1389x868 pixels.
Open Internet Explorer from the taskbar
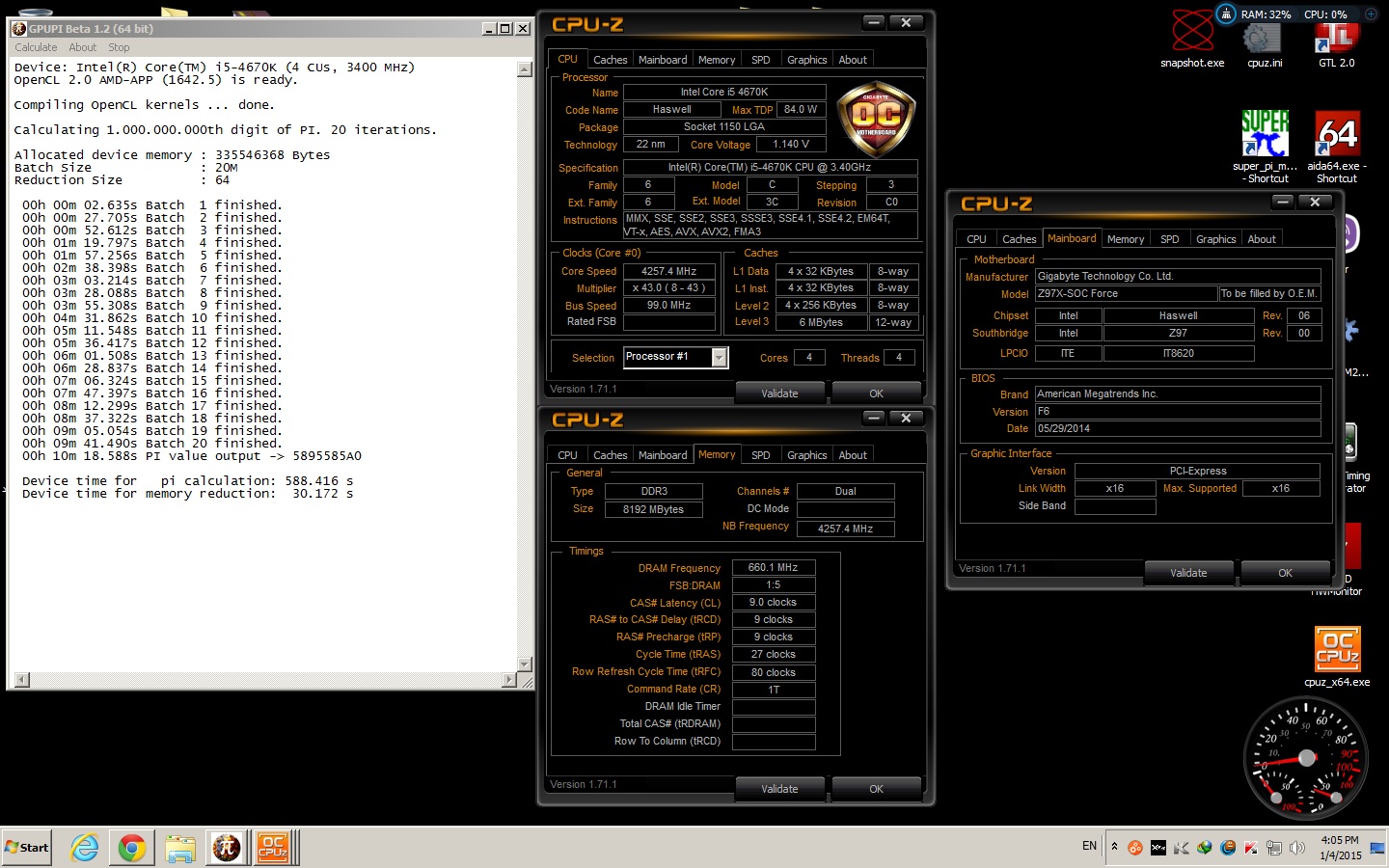[85, 848]
